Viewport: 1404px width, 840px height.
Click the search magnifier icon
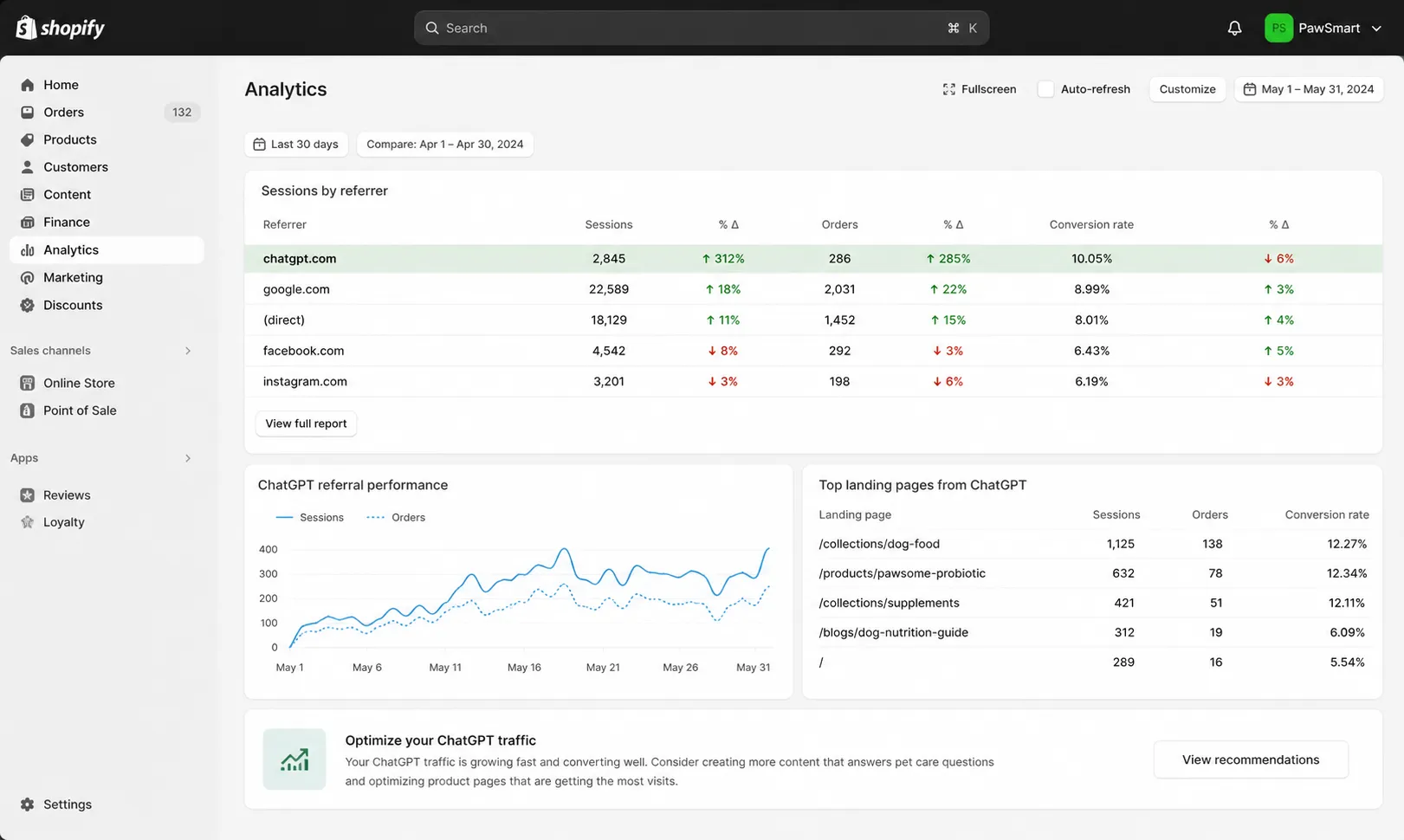(x=432, y=28)
